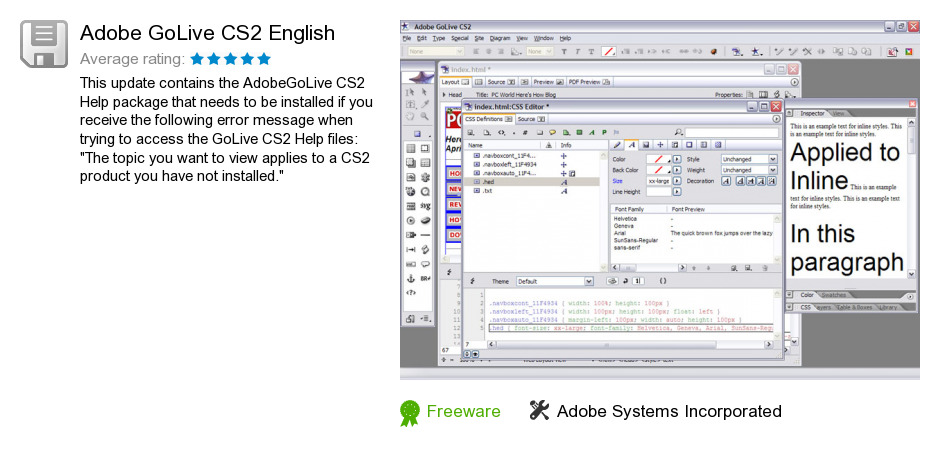
Task: Open the Diagram menu in GoLive
Action: pos(501,38)
